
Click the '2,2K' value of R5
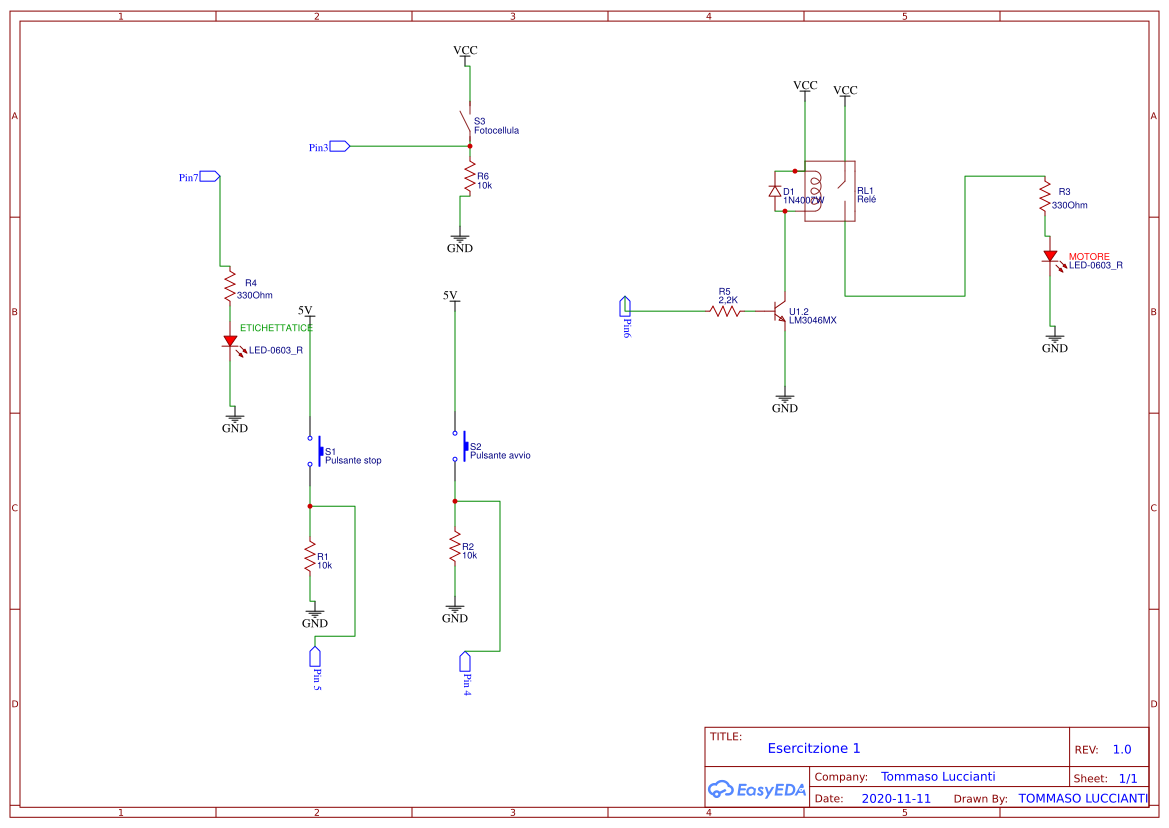728,300
